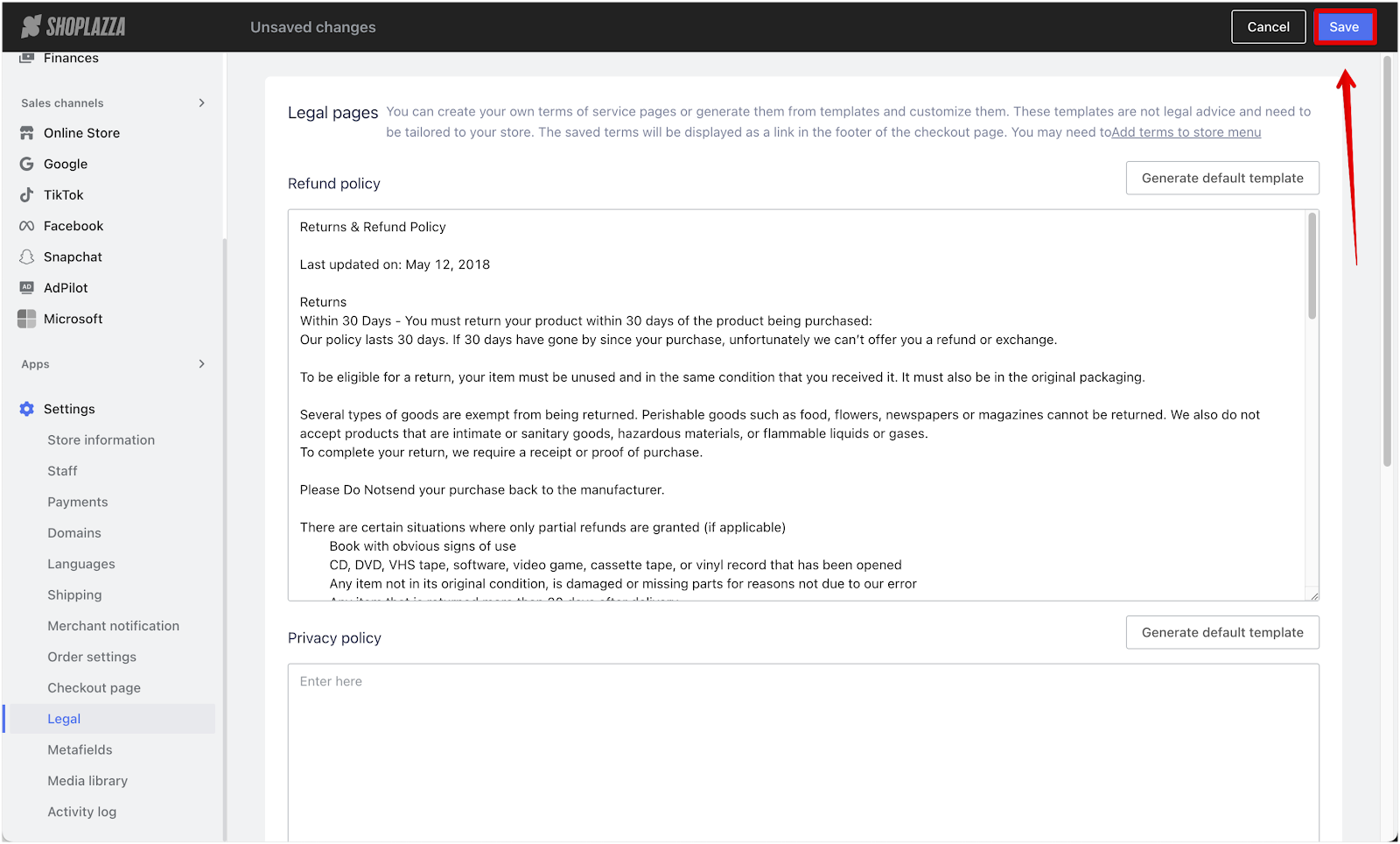Go to Store information settings
Viewport: 1400px width, 844px height.
coord(101,440)
